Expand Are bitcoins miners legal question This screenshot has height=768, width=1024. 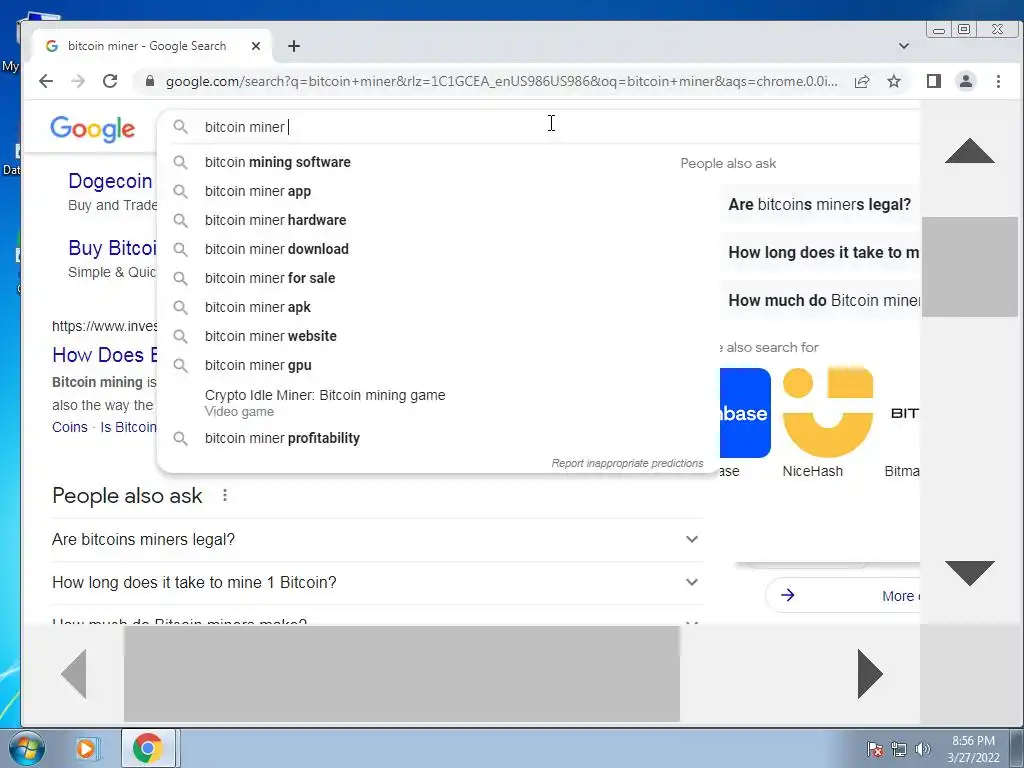(x=377, y=539)
